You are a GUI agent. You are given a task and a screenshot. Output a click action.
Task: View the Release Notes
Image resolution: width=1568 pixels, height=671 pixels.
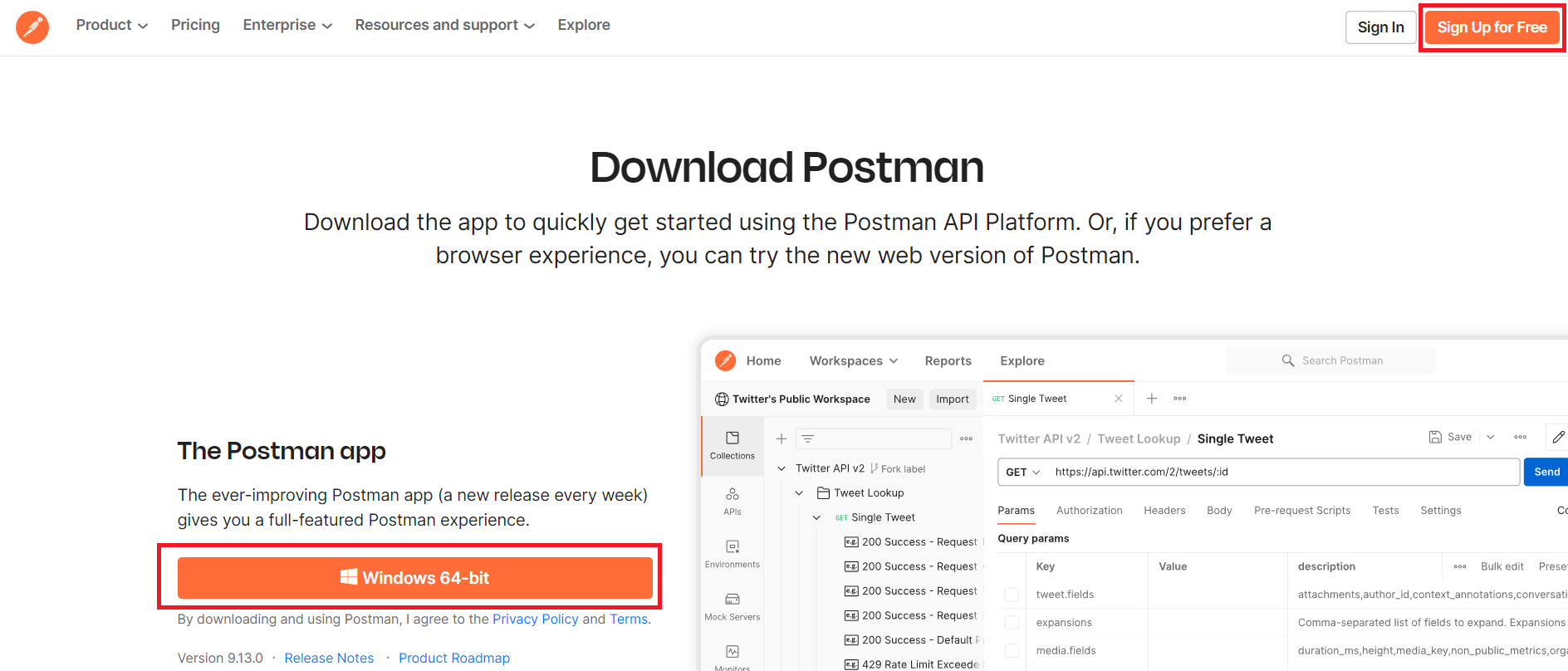329,658
